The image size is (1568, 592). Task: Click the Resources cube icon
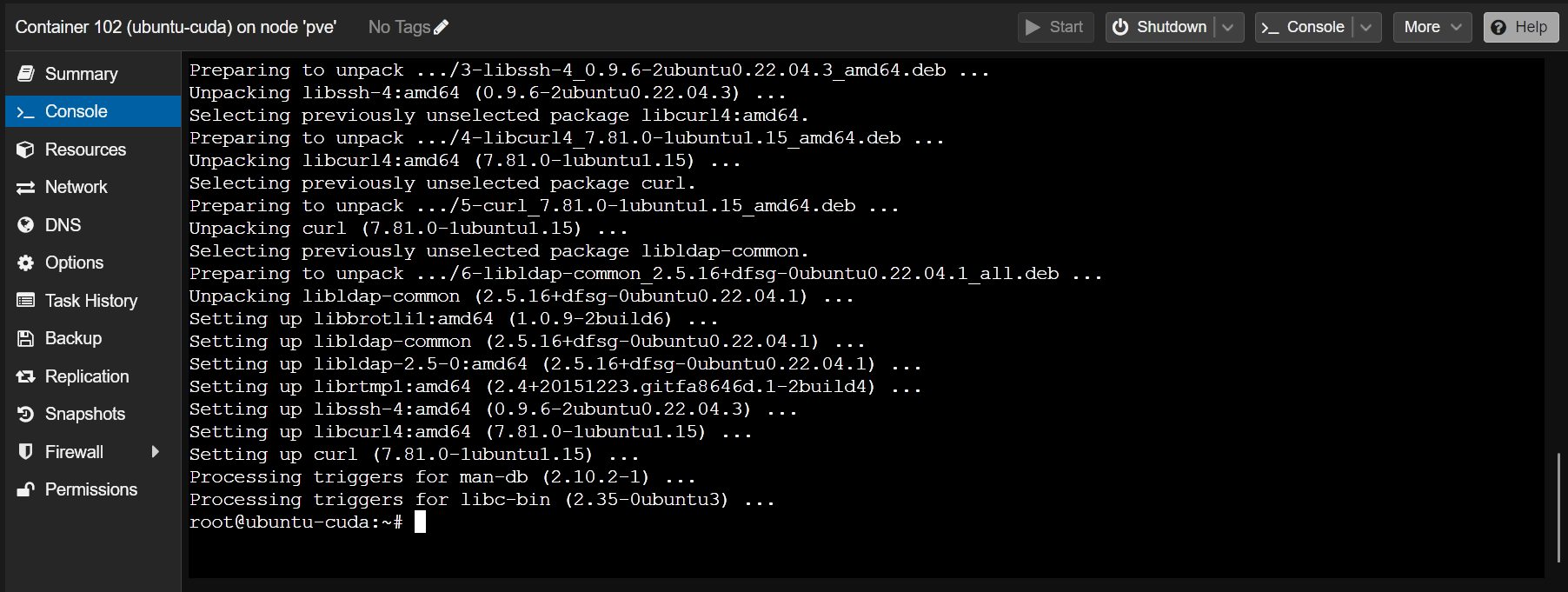[26, 150]
